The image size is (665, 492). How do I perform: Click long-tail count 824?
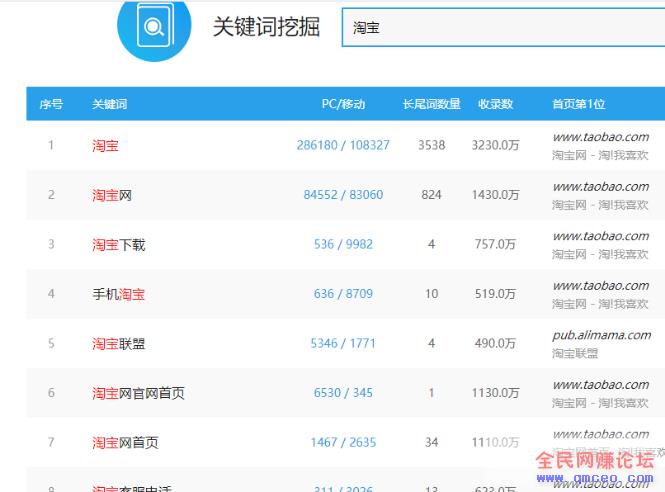click(x=431, y=195)
